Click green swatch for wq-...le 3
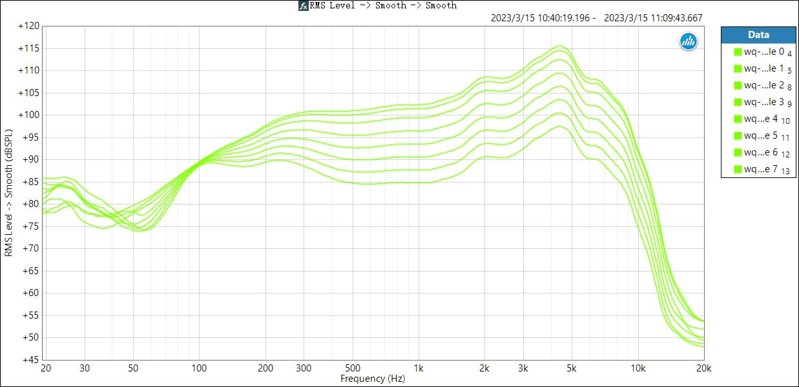The height and width of the screenshot is (387, 799). click(737, 102)
